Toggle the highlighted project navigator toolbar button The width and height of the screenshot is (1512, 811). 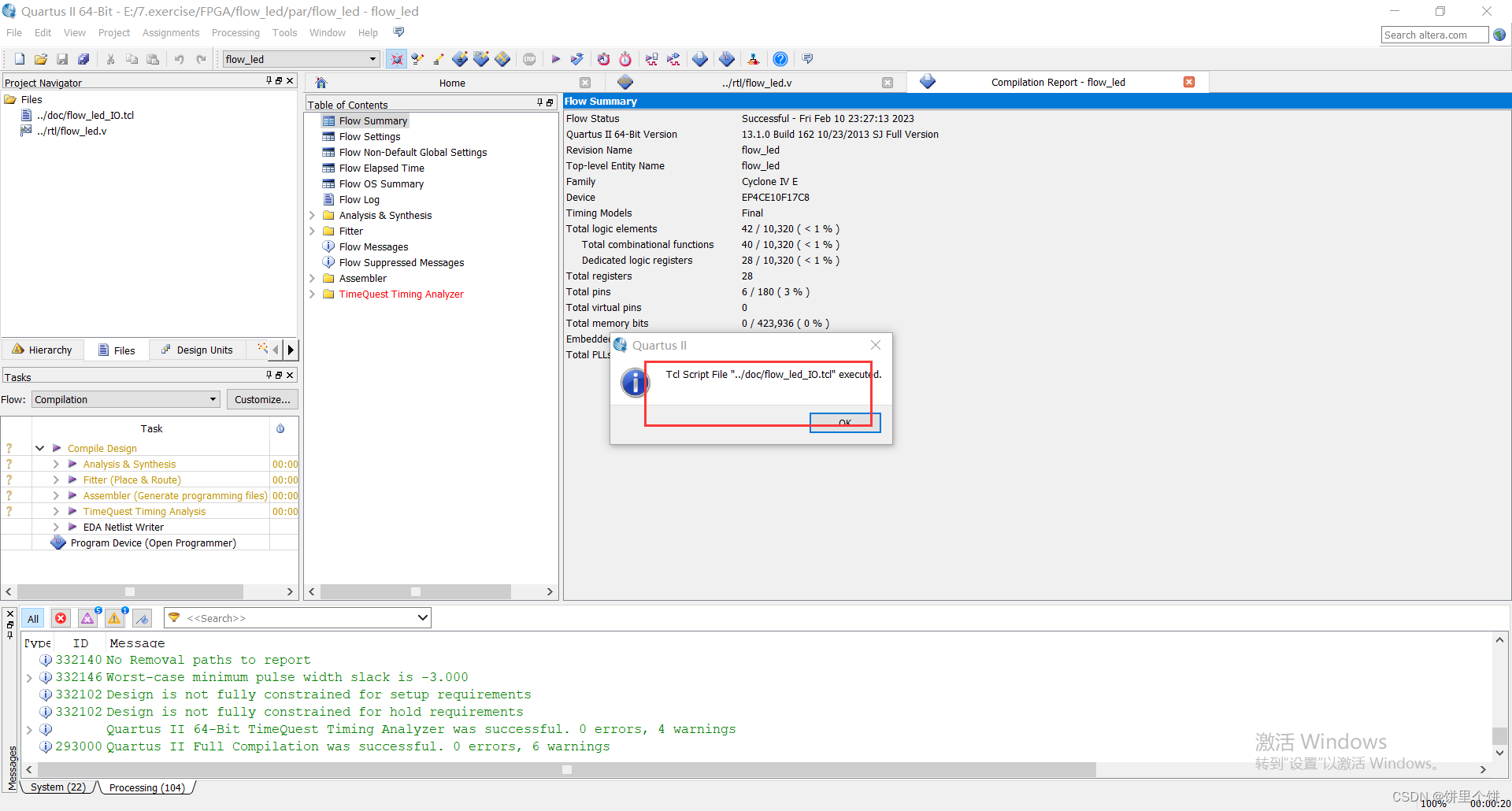pos(397,59)
